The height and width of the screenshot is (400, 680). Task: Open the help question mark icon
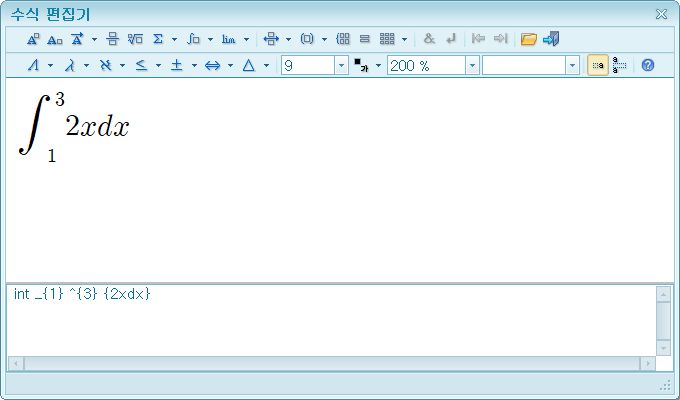point(647,65)
